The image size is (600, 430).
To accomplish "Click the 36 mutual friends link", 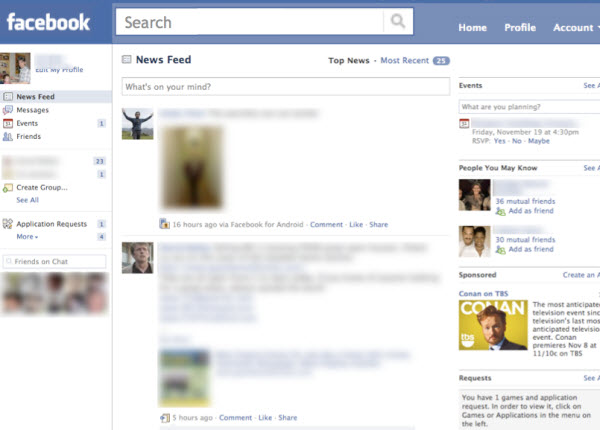I will point(525,201).
